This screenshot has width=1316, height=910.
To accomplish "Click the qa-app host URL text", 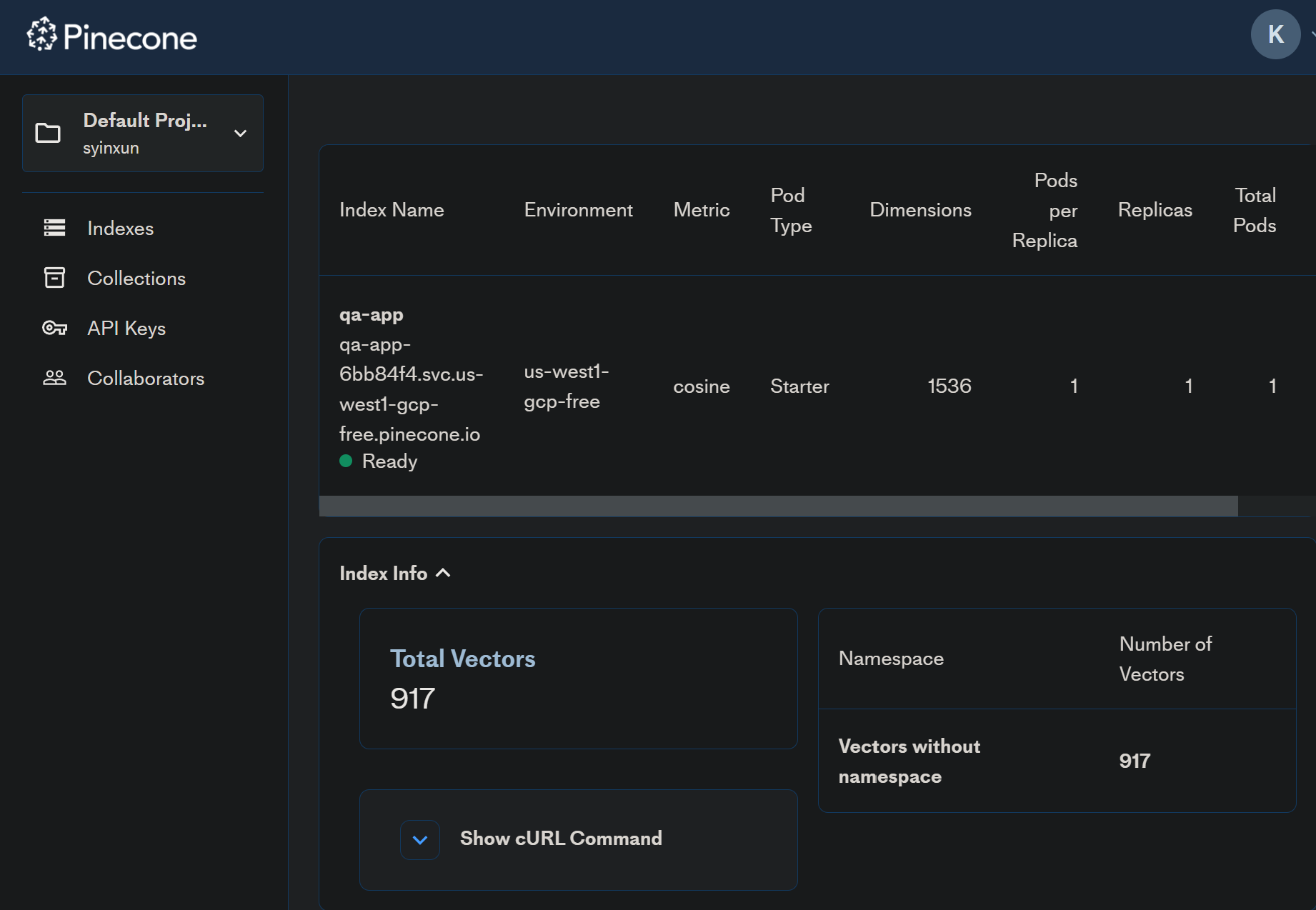I will point(411,389).
